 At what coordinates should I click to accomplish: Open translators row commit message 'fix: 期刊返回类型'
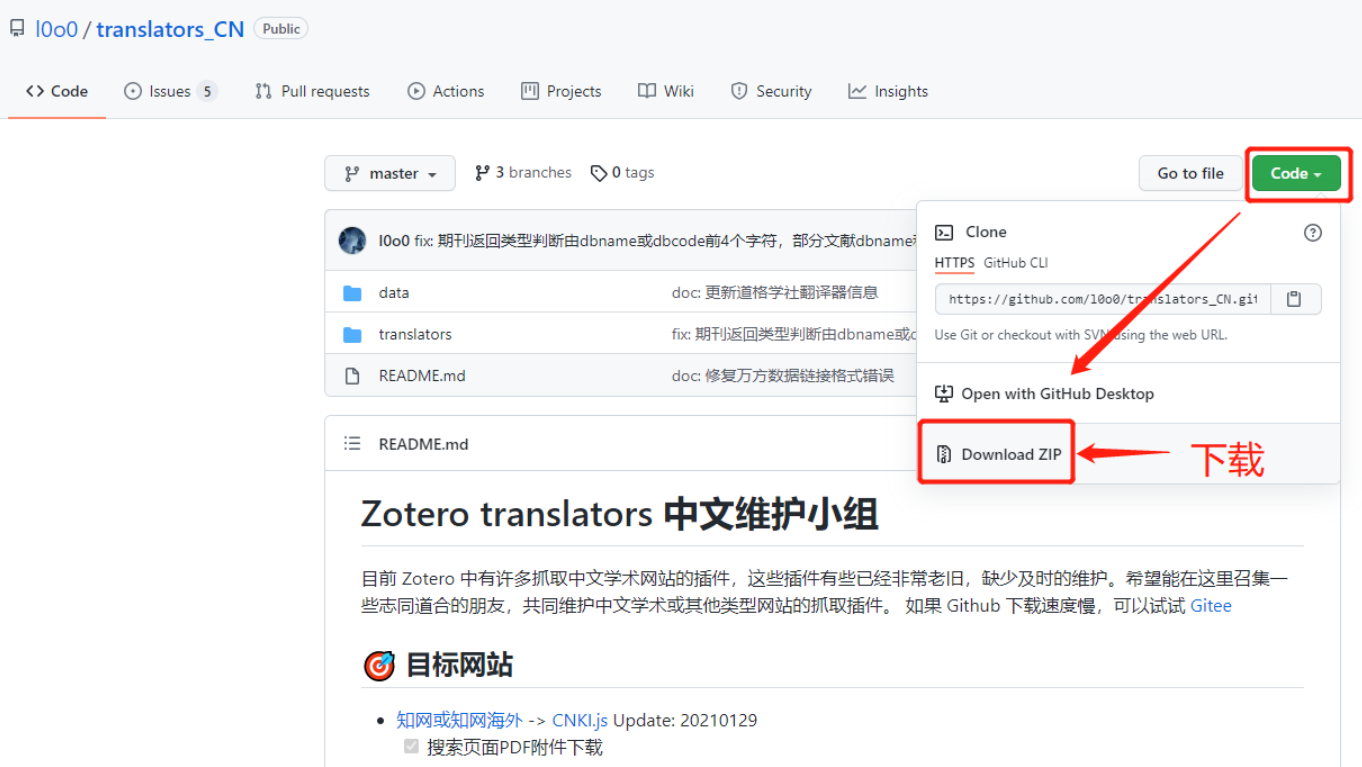pos(794,335)
